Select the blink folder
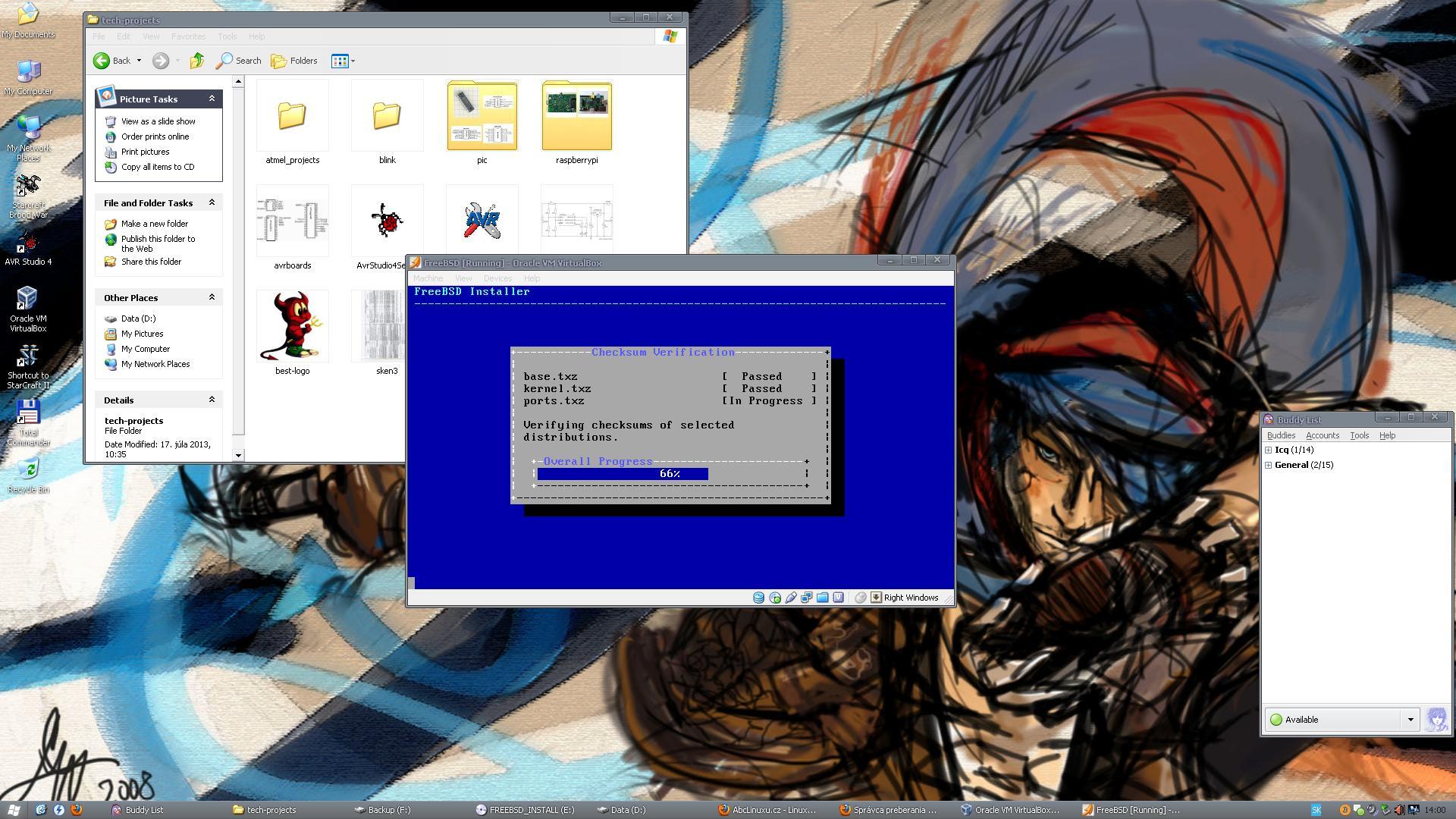Image resolution: width=1456 pixels, height=819 pixels. click(x=387, y=123)
